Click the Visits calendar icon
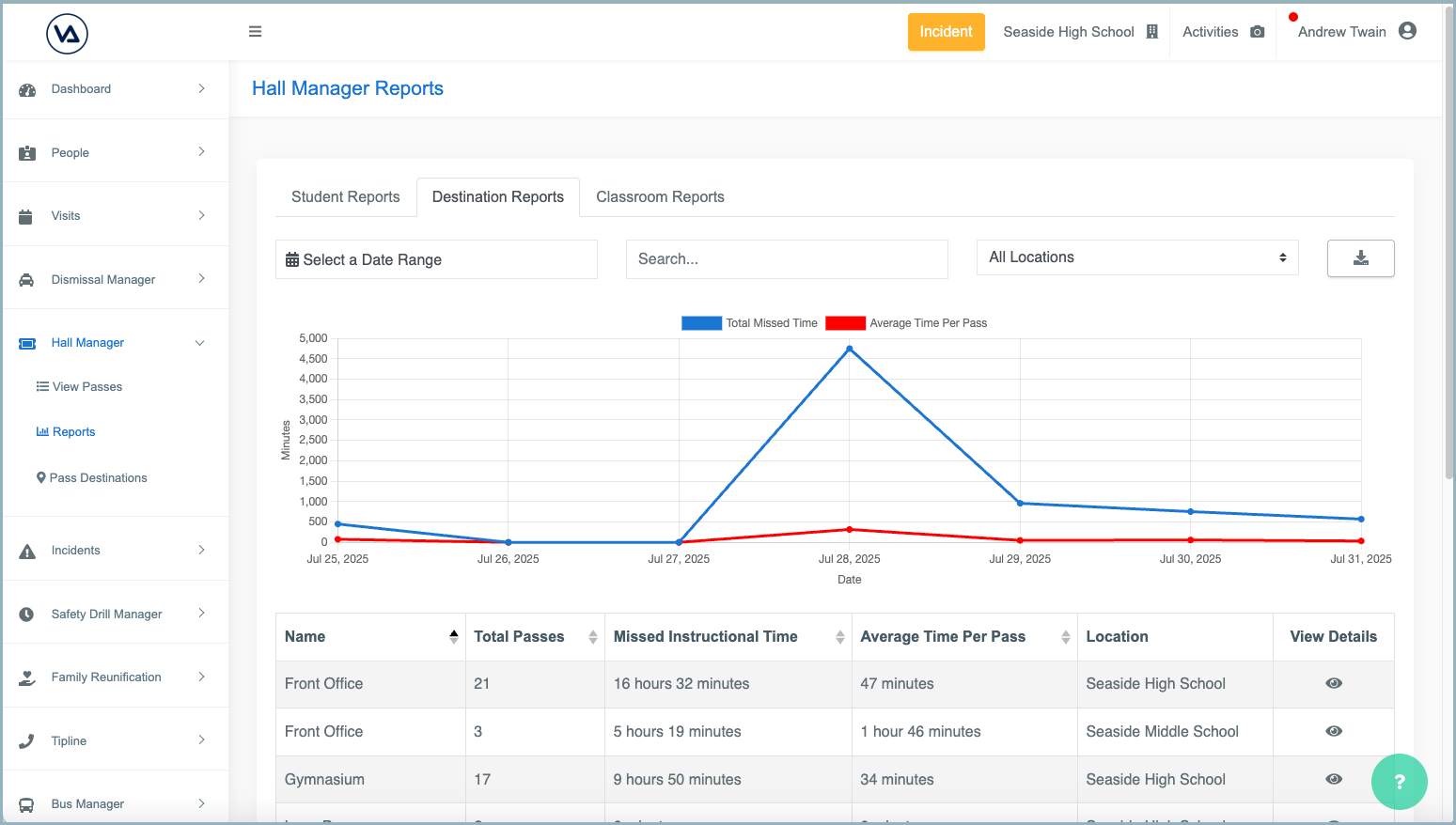Screen dimensions: 1456x825 pyautogui.click(x=26, y=216)
